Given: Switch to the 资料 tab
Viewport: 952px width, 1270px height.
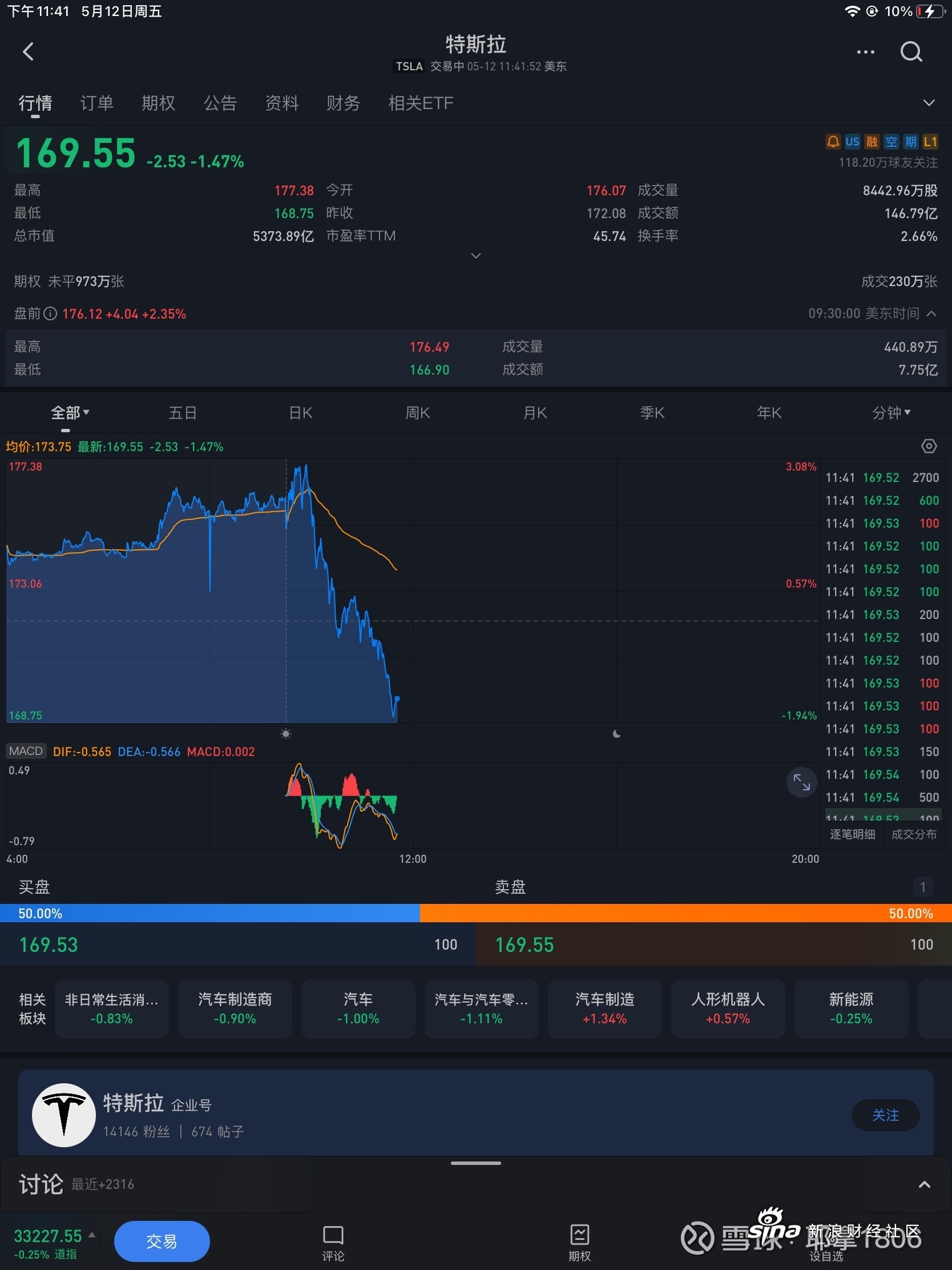Looking at the screenshot, I should click(x=282, y=103).
